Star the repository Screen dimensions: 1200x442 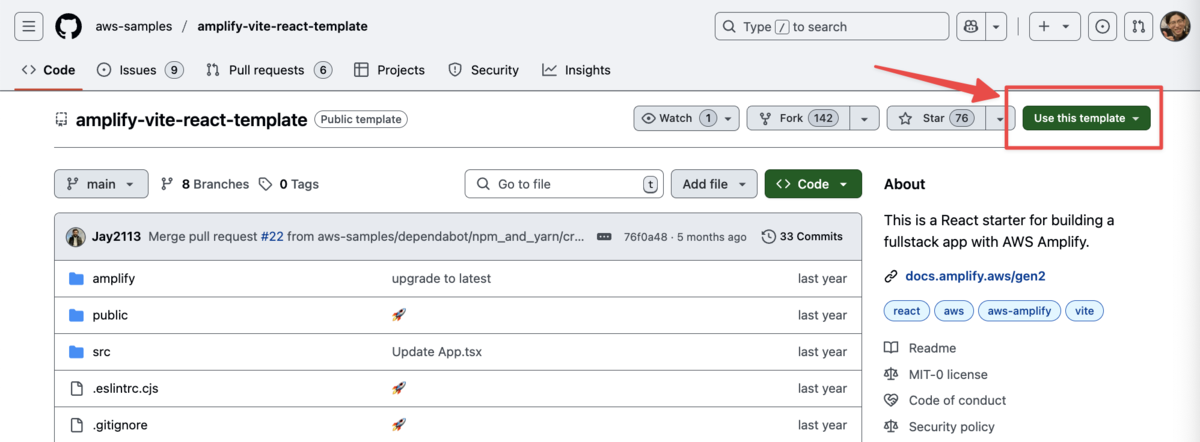pyautogui.click(x=935, y=118)
